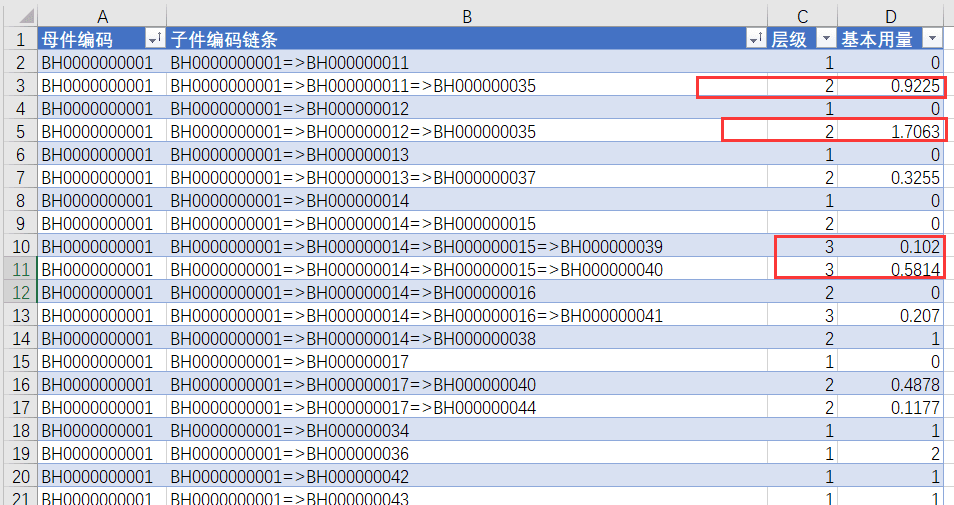Select row 17 header
Viewport: 954px width, 505px height.
click(21, 407)
